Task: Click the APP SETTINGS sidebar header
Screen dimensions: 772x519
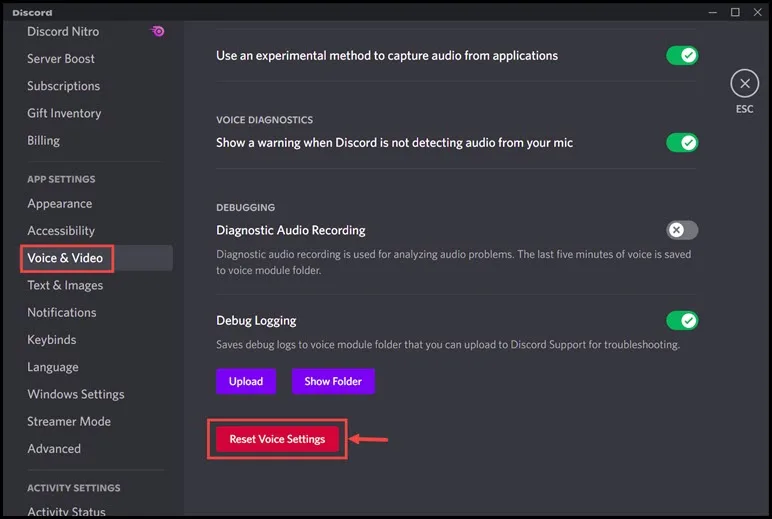Action: [61, 179]
